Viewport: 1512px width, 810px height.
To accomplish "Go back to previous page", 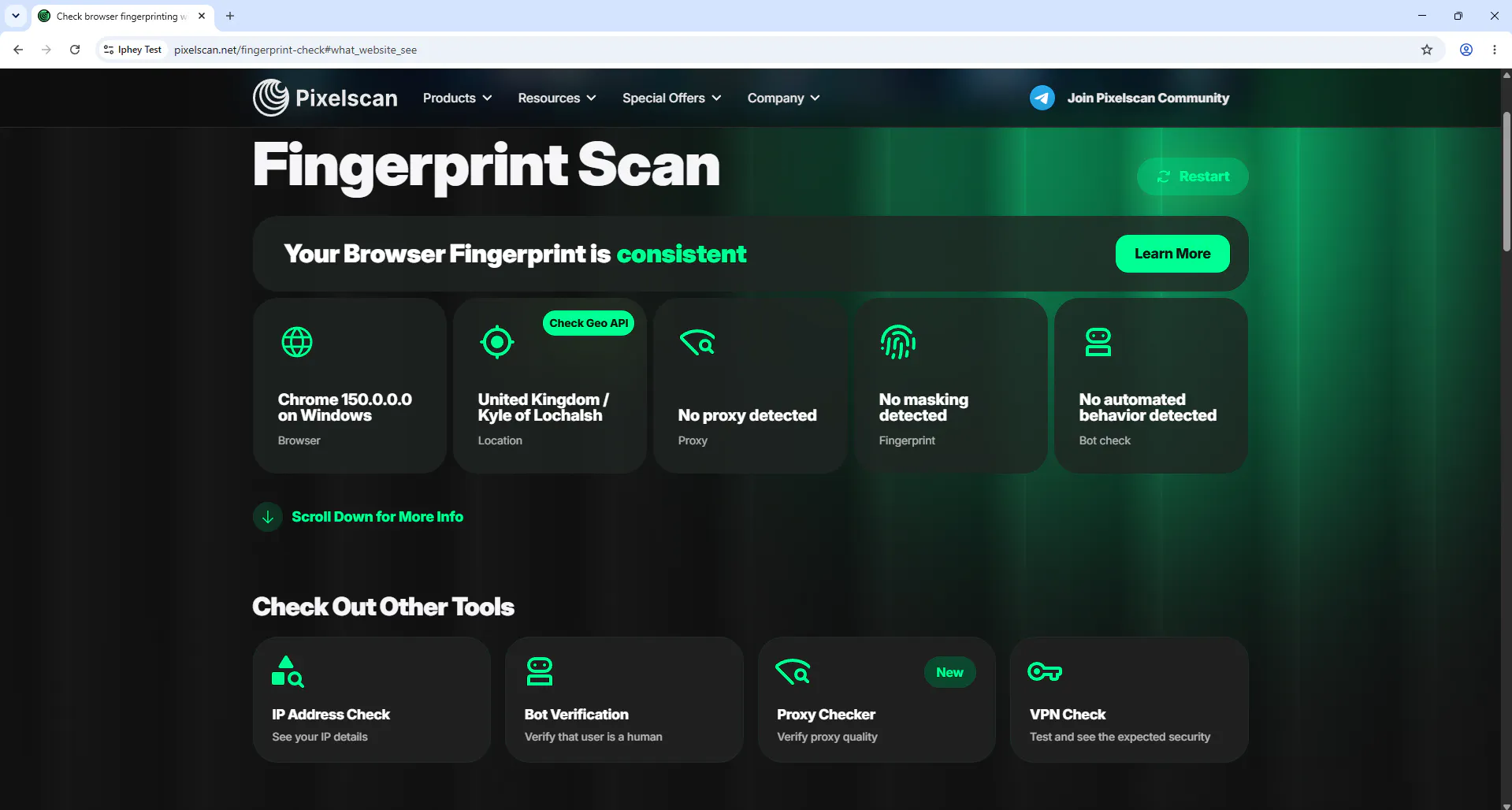I will [x=18, y=50].
